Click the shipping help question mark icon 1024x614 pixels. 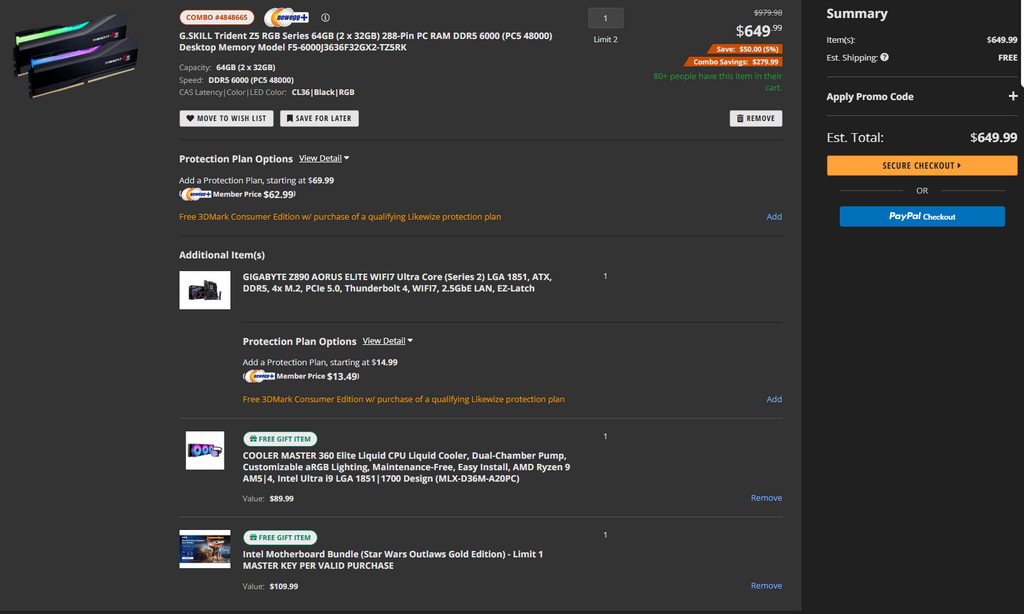click(884, 57)
